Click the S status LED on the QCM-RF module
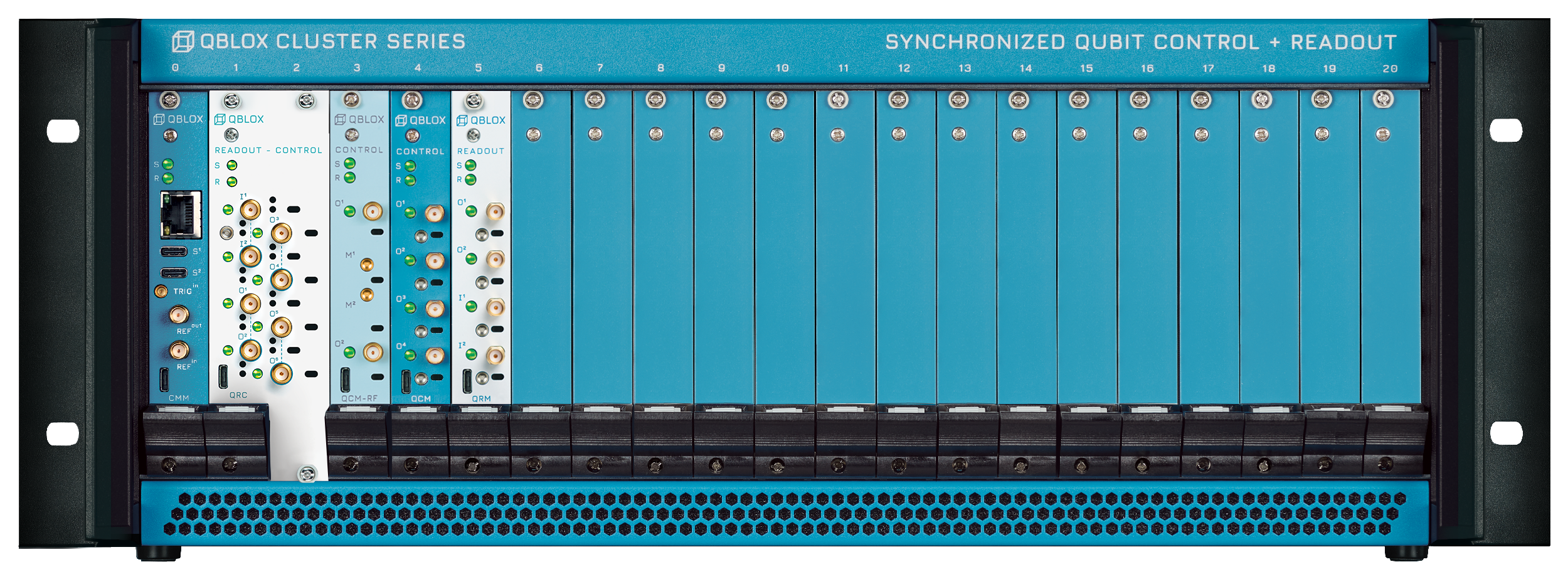 [350, 164]
